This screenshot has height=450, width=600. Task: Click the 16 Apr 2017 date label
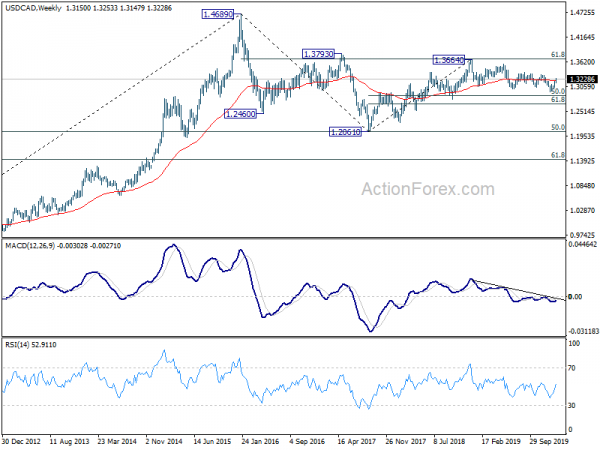(x=356, y=441)
